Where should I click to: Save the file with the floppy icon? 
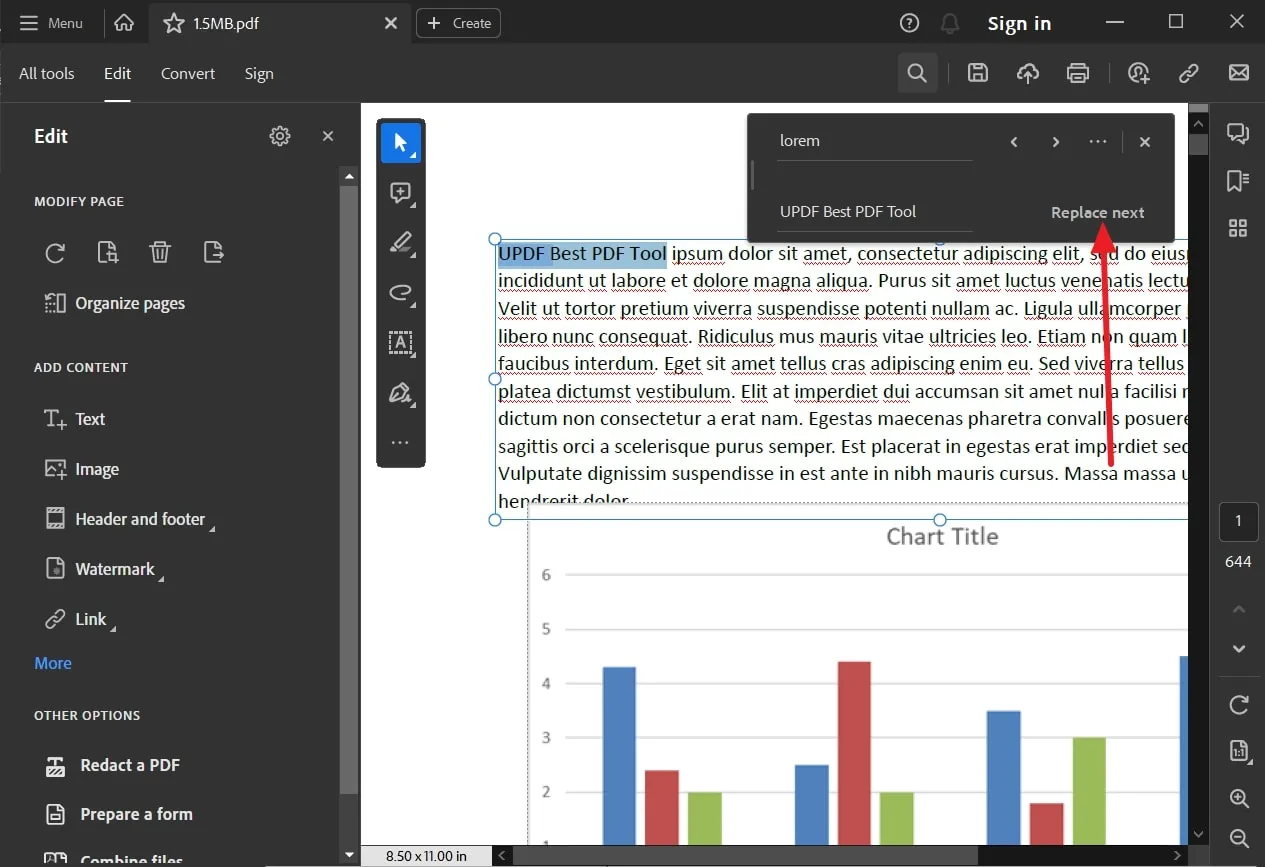[978, 72]
